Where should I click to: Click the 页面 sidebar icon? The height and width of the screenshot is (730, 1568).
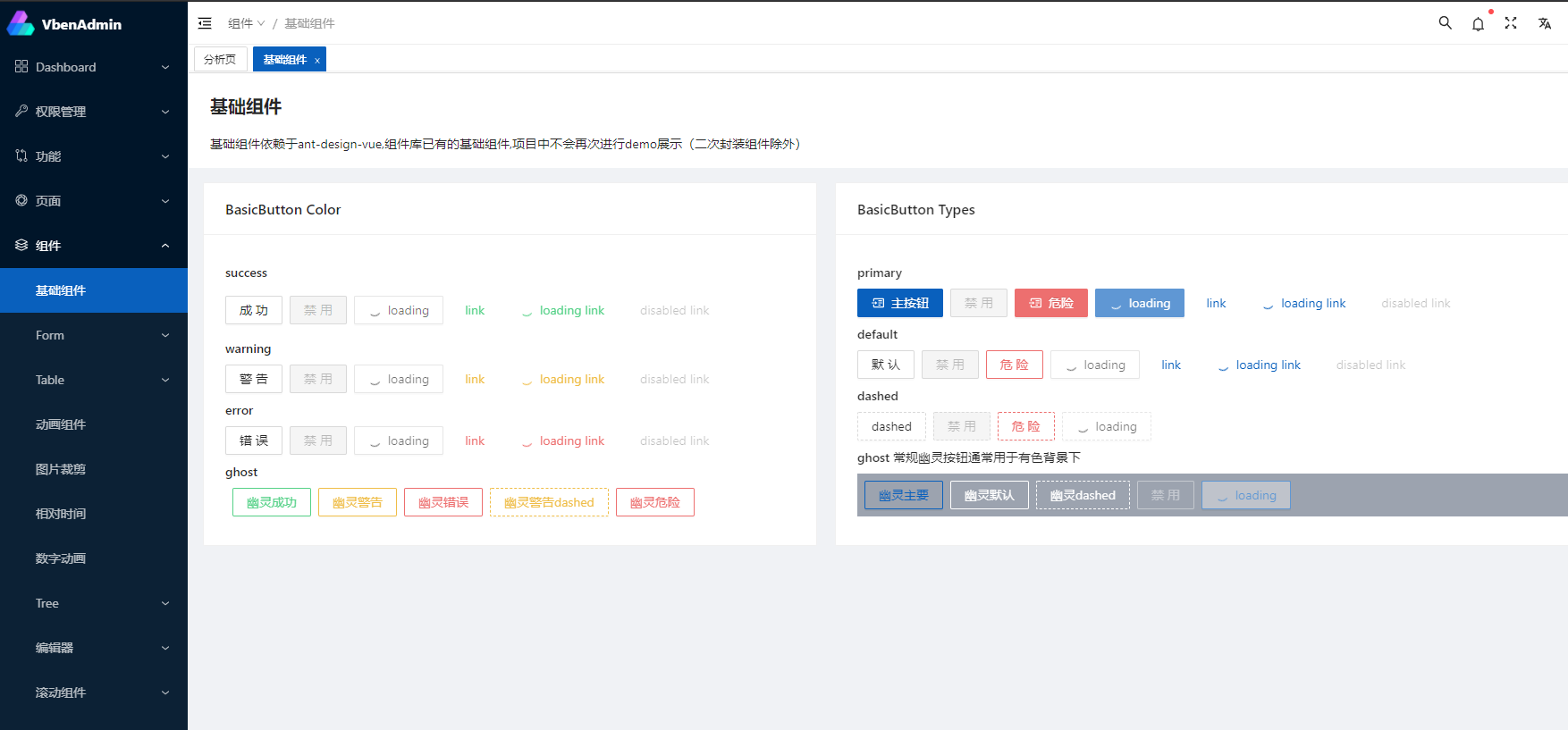21,200
